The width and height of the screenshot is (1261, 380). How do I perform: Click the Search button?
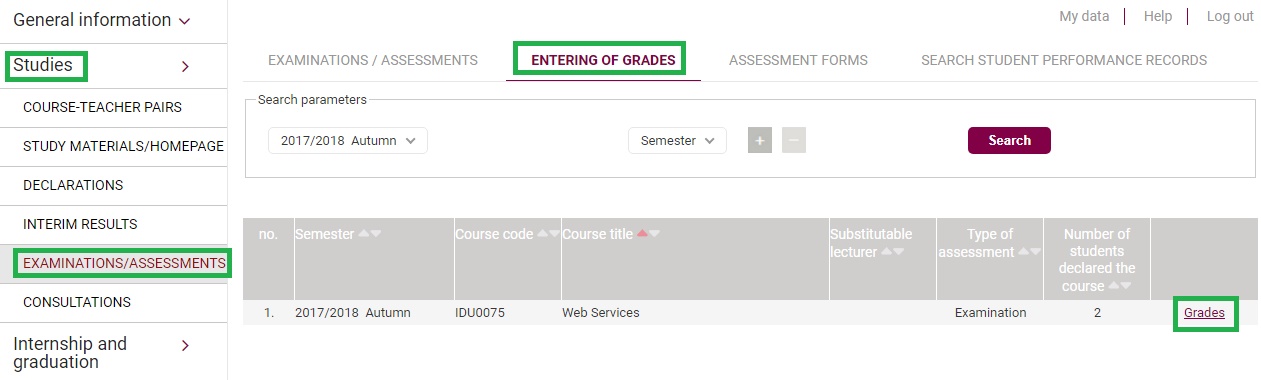(1009, 141)
